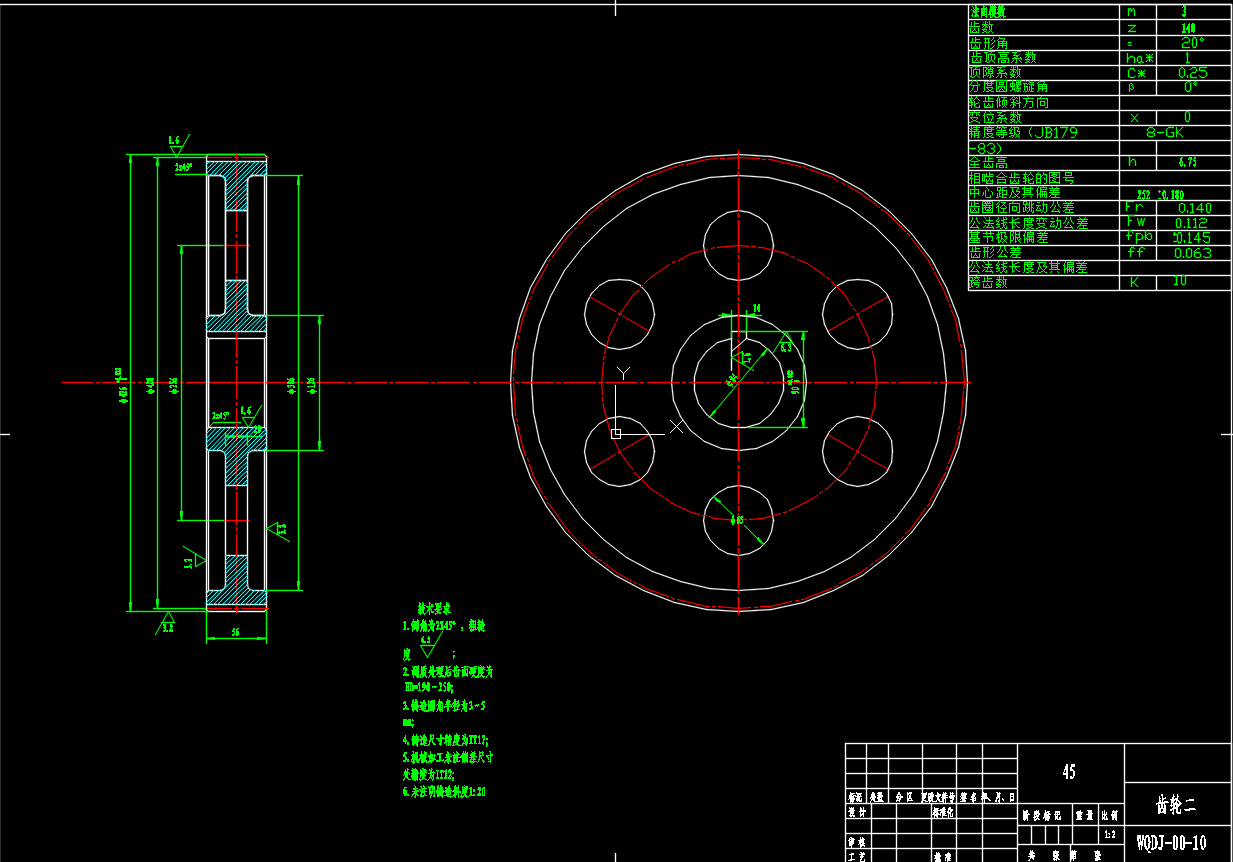Select the bottom lightening hole circle
Viewport: 1233px width, 862px height.
click(738, 520)
